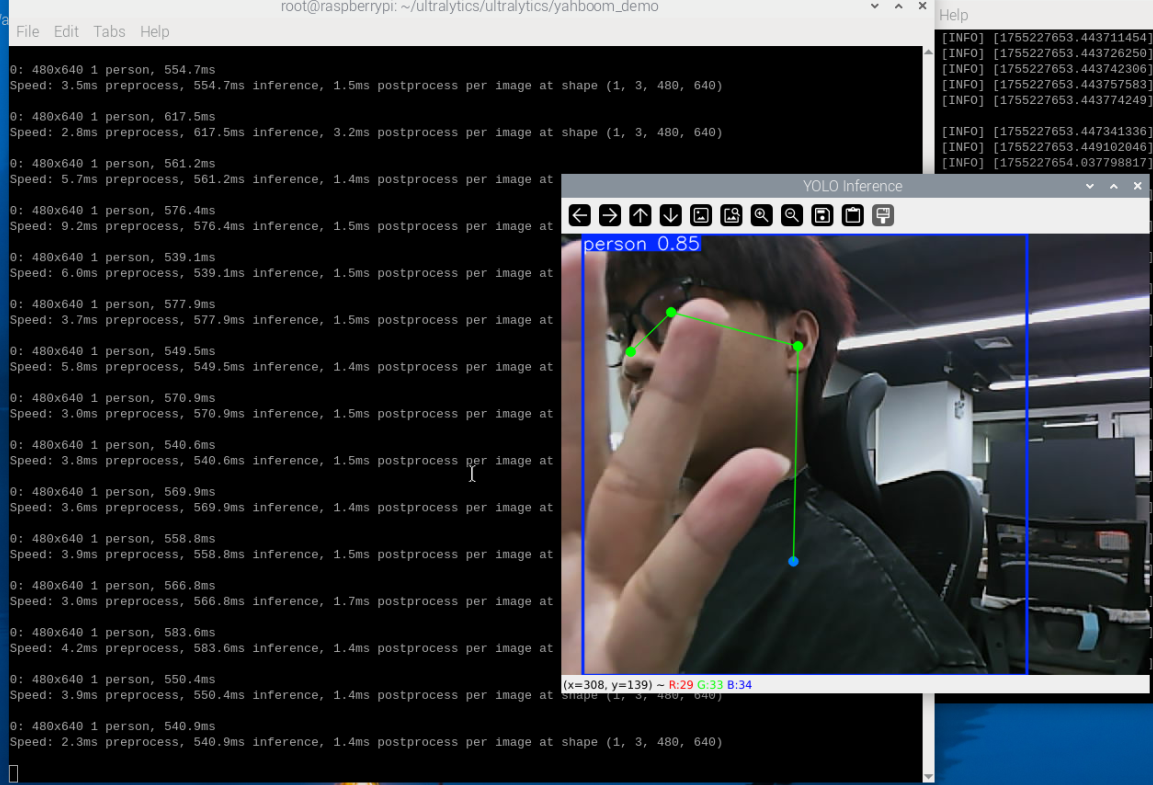1153x785 pixels.
Task: Click the terminal prompt cursor at the bottom
Action: point(13,773)
